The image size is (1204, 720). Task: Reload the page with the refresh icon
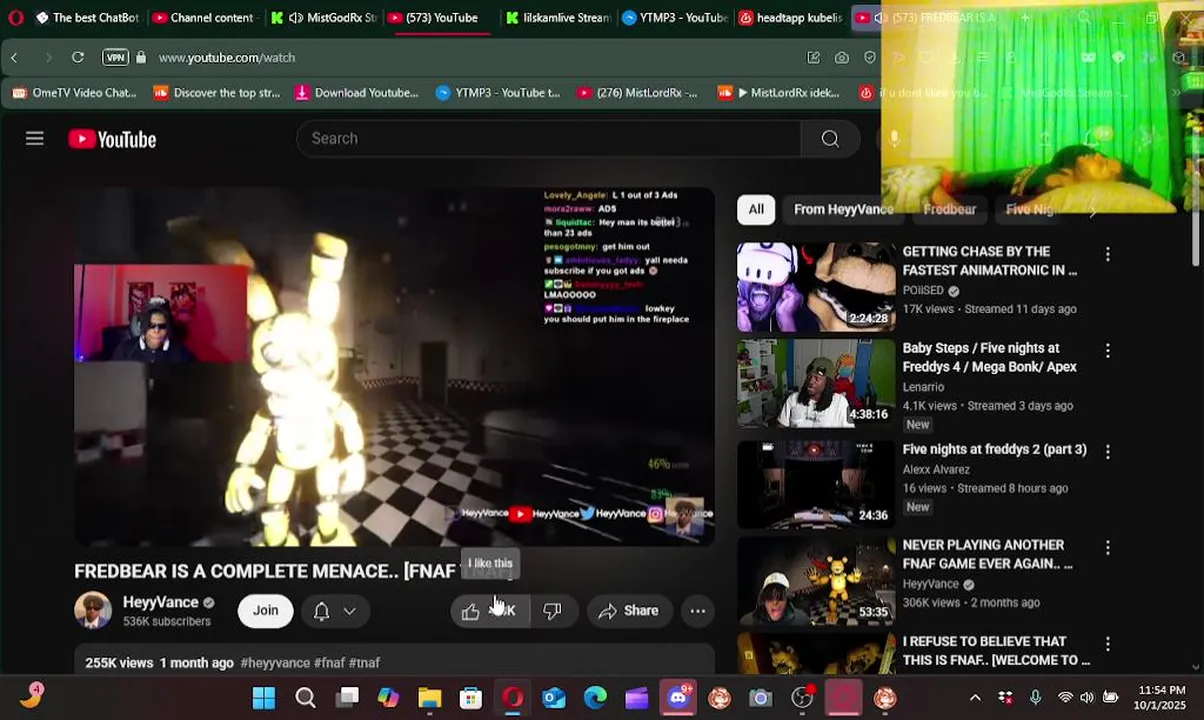coord(77,58)
